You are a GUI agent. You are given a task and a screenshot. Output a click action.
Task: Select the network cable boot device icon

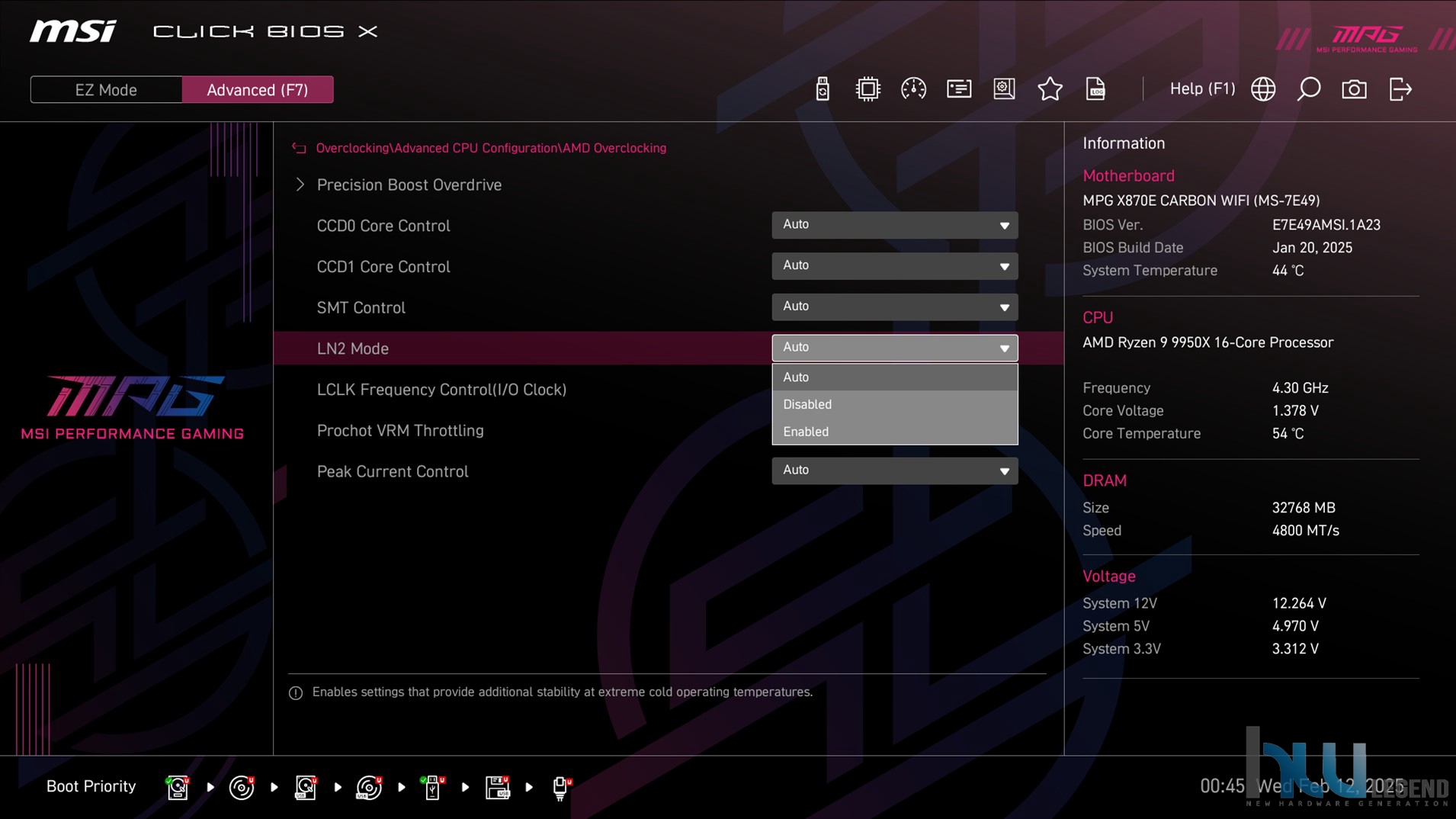click(561, 788)
